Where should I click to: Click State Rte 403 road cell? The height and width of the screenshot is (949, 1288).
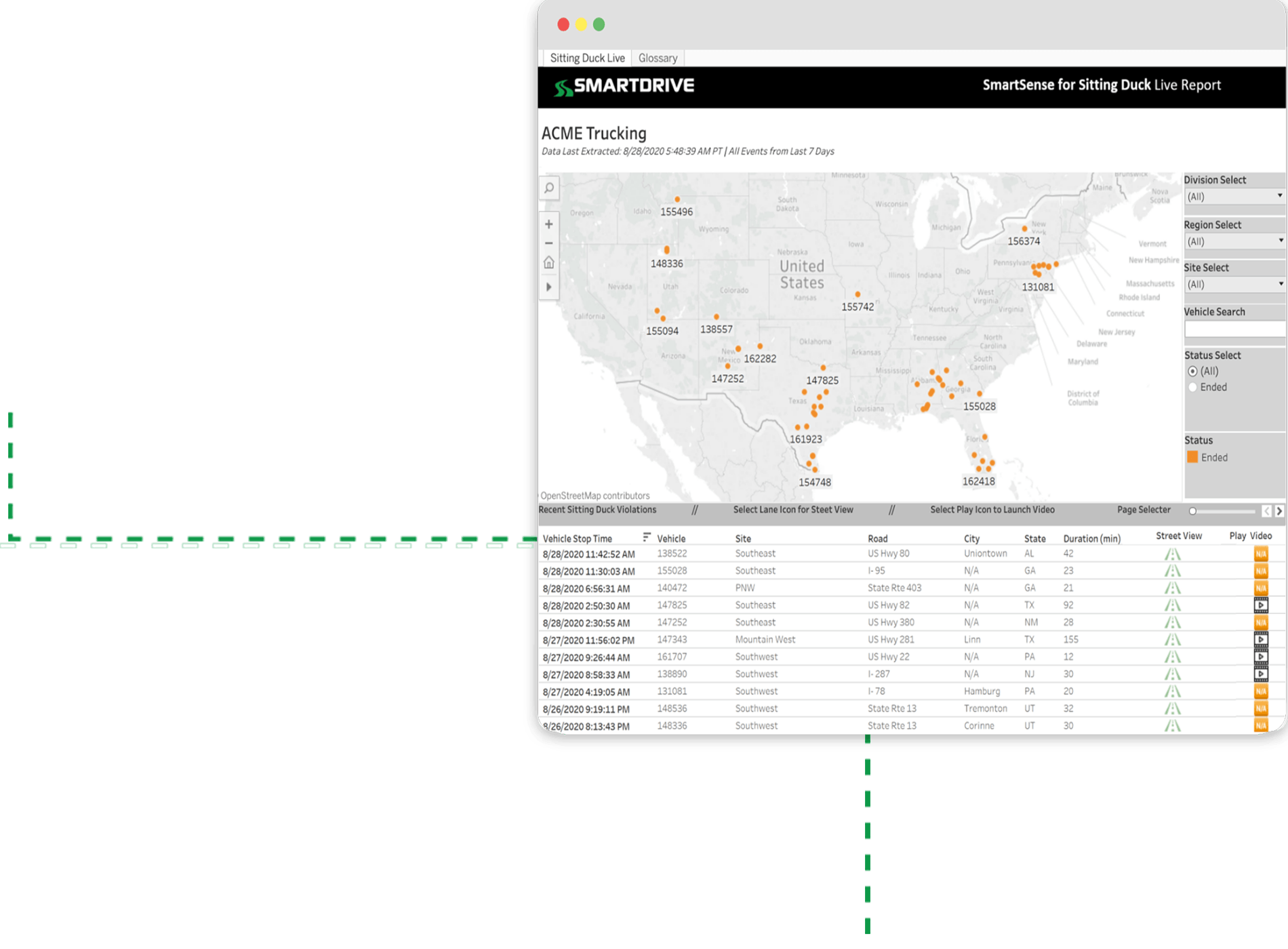[894, 588]
